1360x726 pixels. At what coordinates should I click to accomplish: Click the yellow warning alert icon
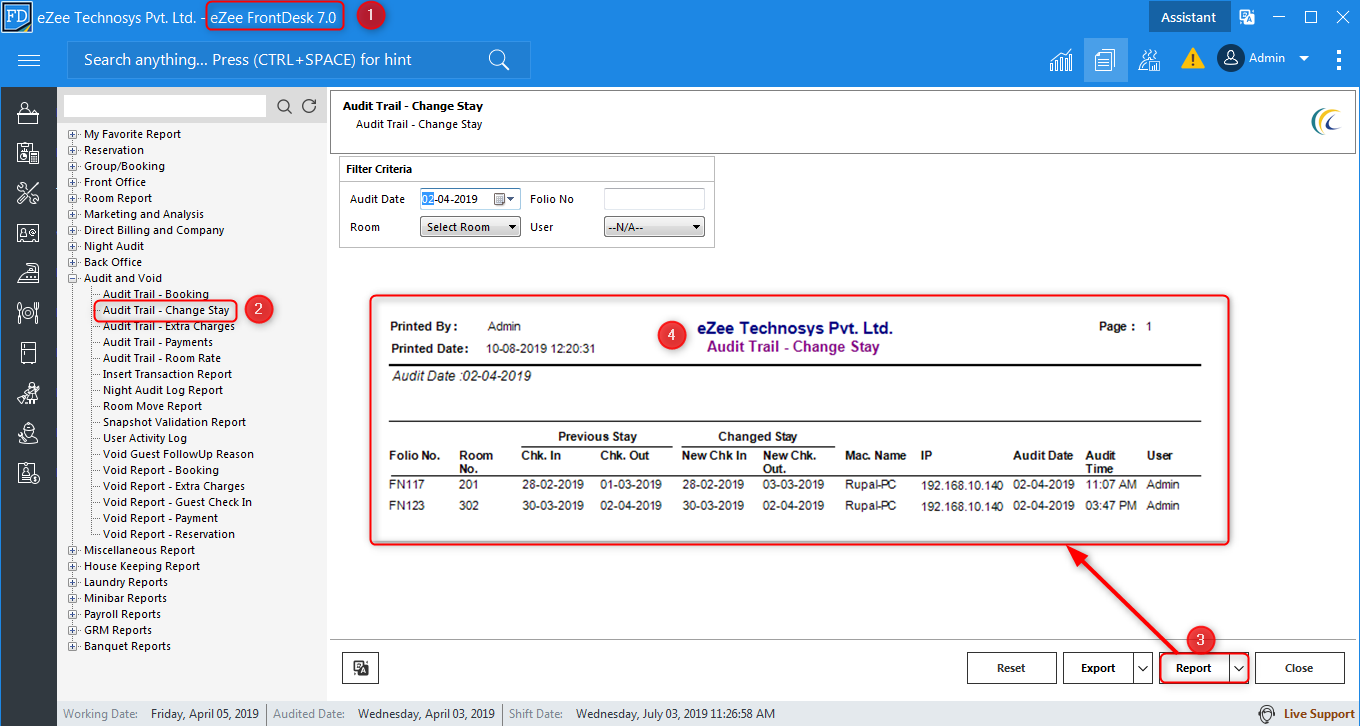tap(1192, 59)
